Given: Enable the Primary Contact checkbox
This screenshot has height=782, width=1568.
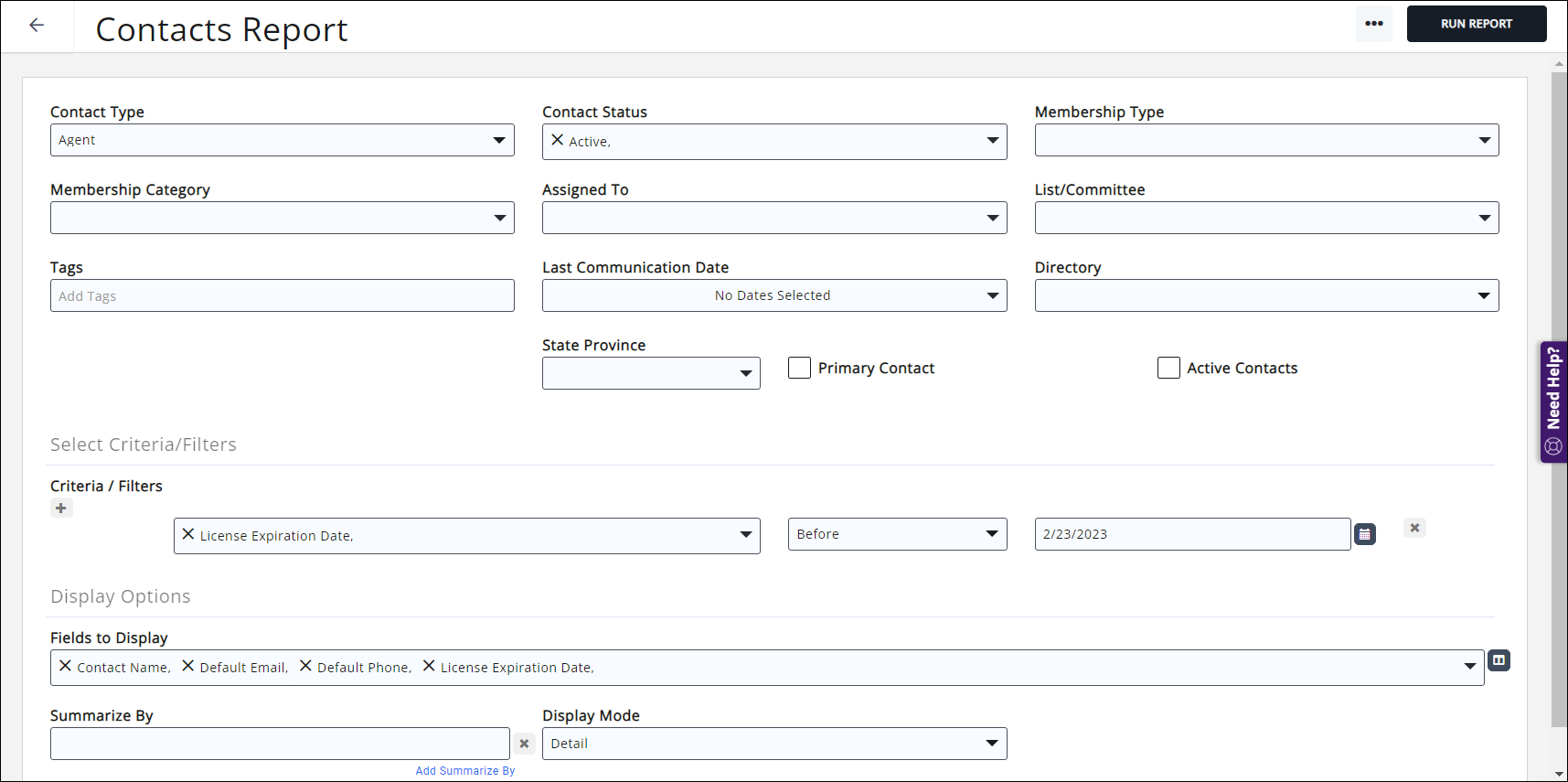Looking at the screenshot, I should [799, 368].
